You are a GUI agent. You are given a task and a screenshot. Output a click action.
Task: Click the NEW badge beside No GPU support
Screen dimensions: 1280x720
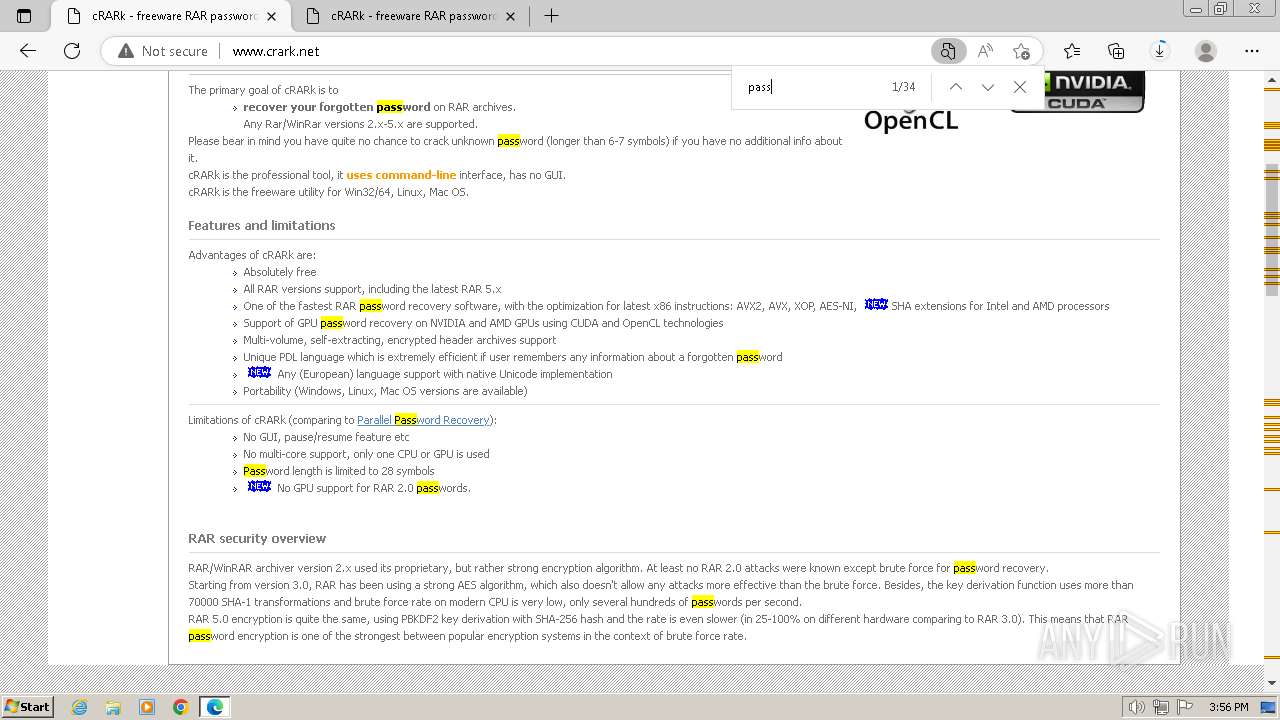(259, 486)
